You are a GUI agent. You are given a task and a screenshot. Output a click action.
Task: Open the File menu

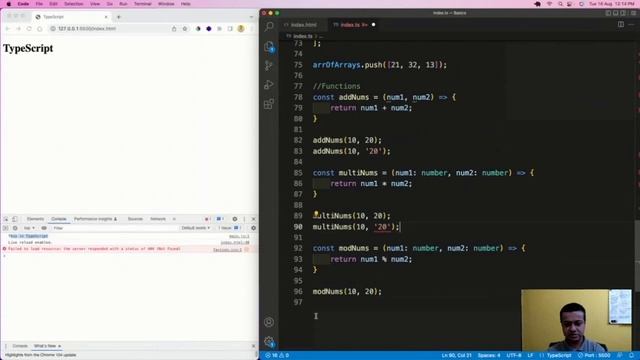39,4
